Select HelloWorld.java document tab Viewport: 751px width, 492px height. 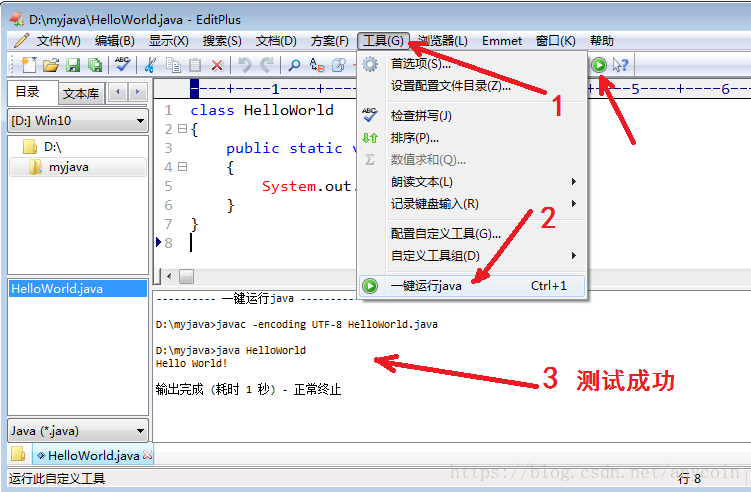93,455
